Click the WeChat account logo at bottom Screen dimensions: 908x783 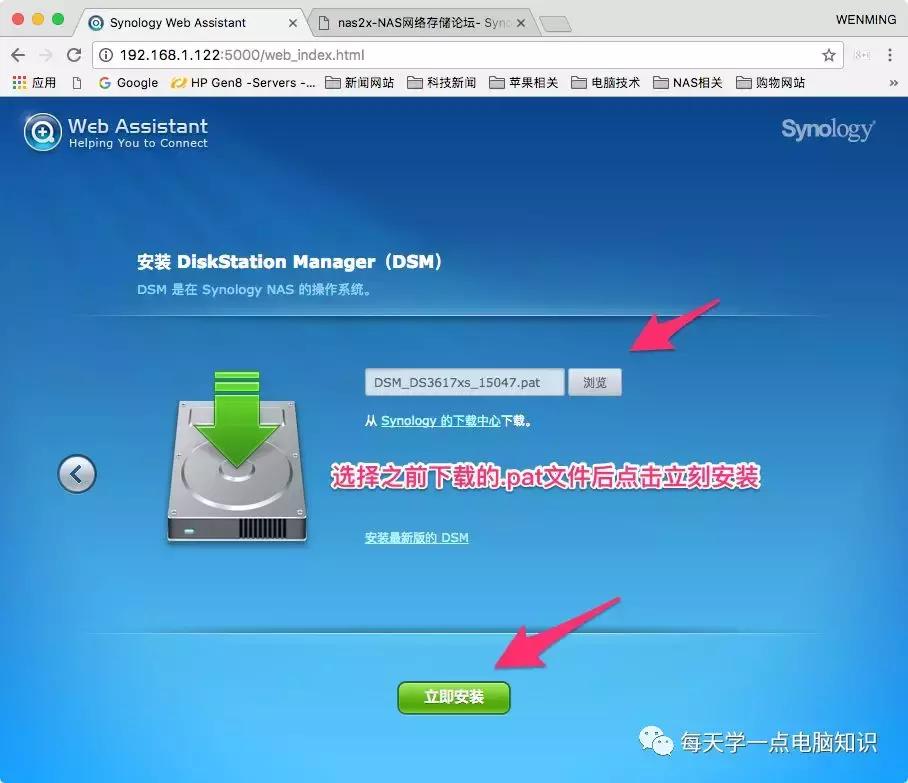pos(656,742)
